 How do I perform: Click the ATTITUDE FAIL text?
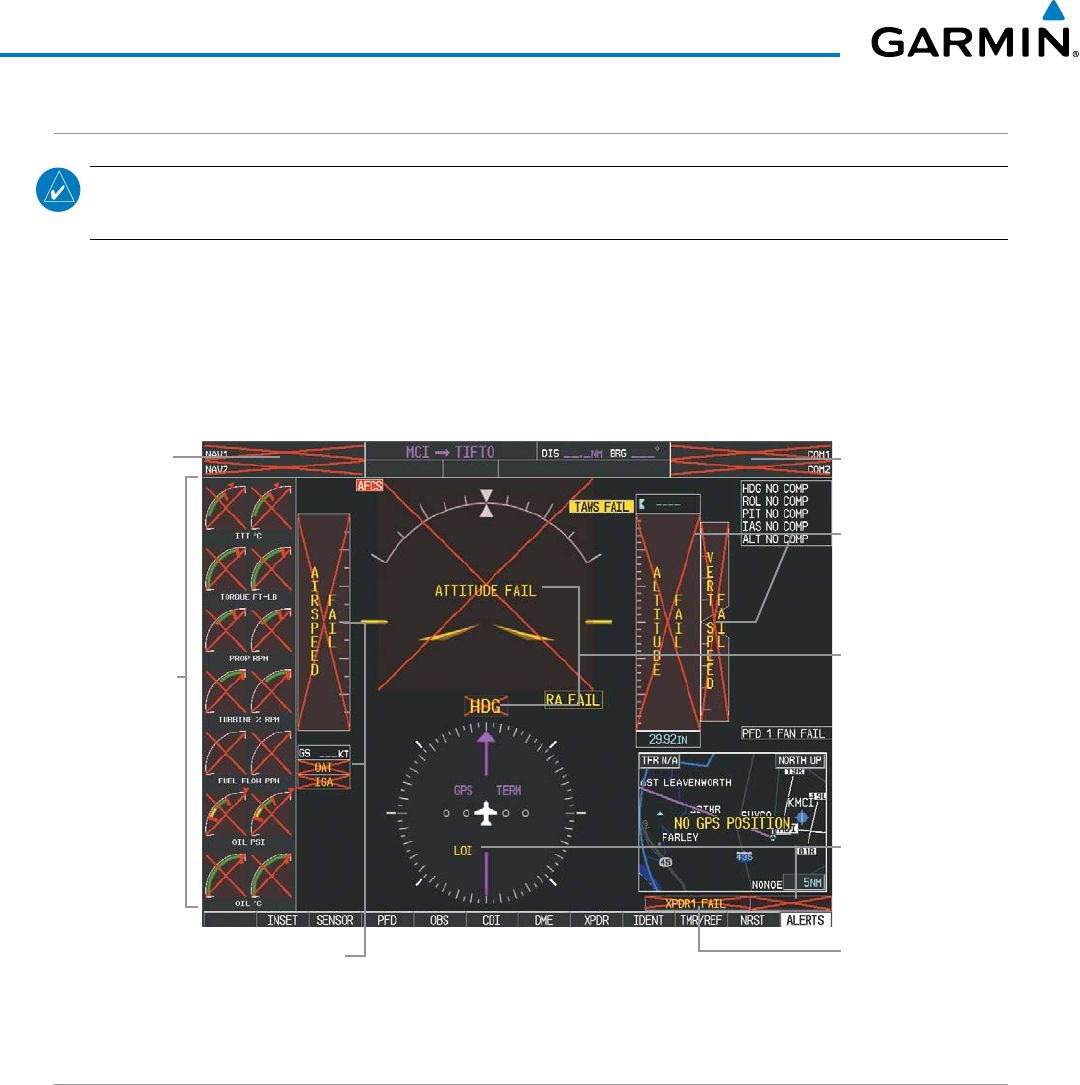pos(485,591)
